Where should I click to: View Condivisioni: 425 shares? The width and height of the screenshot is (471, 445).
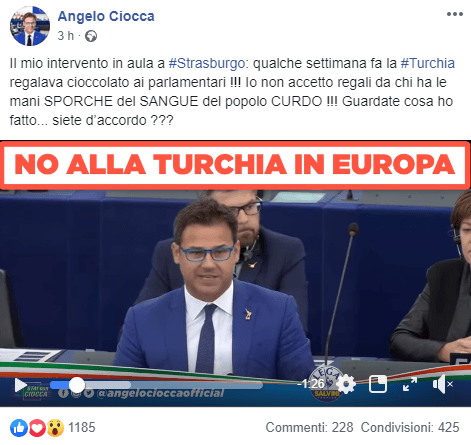410,427
